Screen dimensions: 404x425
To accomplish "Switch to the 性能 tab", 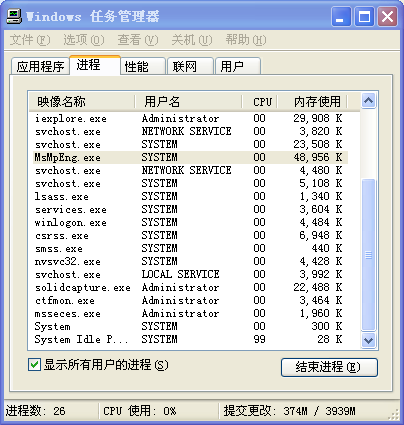I will 143,66.
